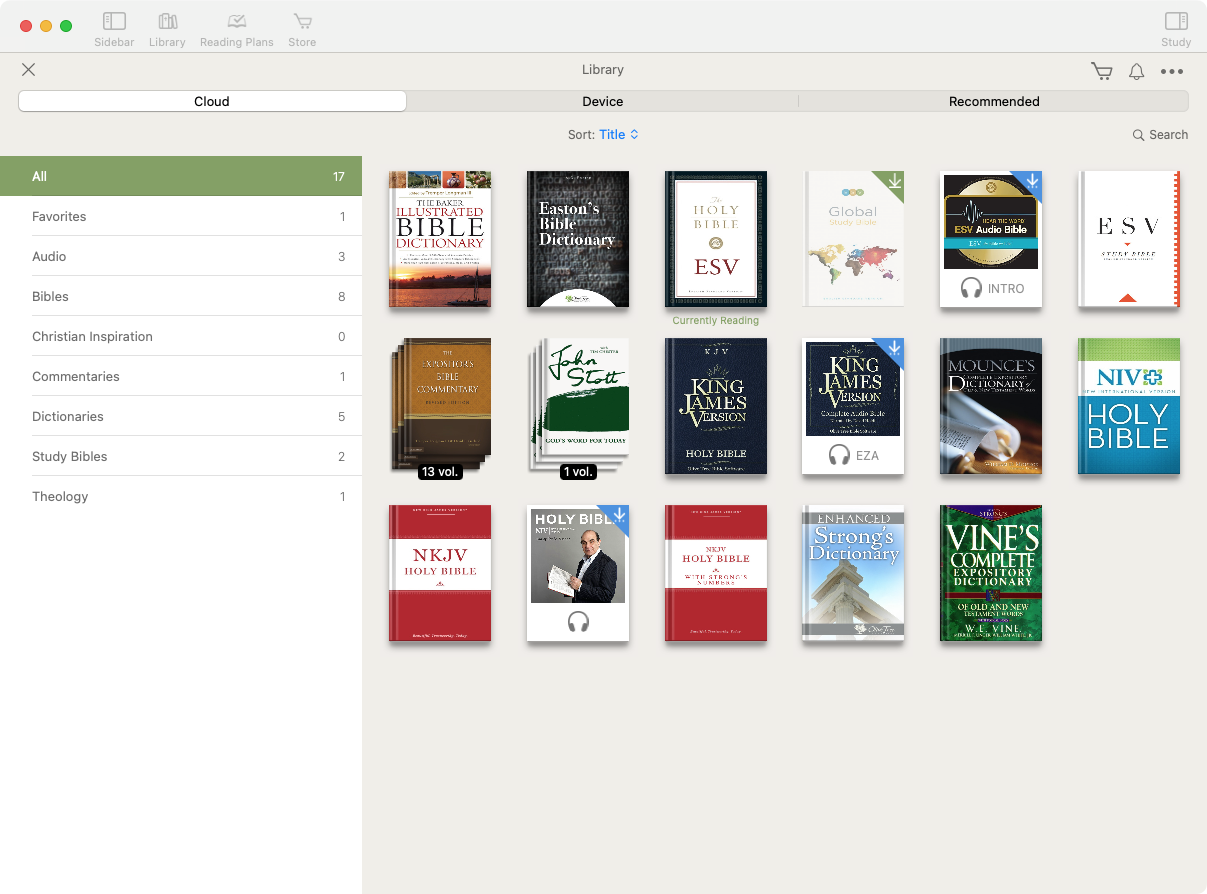Switch to the Device tab

click(603, 101)
